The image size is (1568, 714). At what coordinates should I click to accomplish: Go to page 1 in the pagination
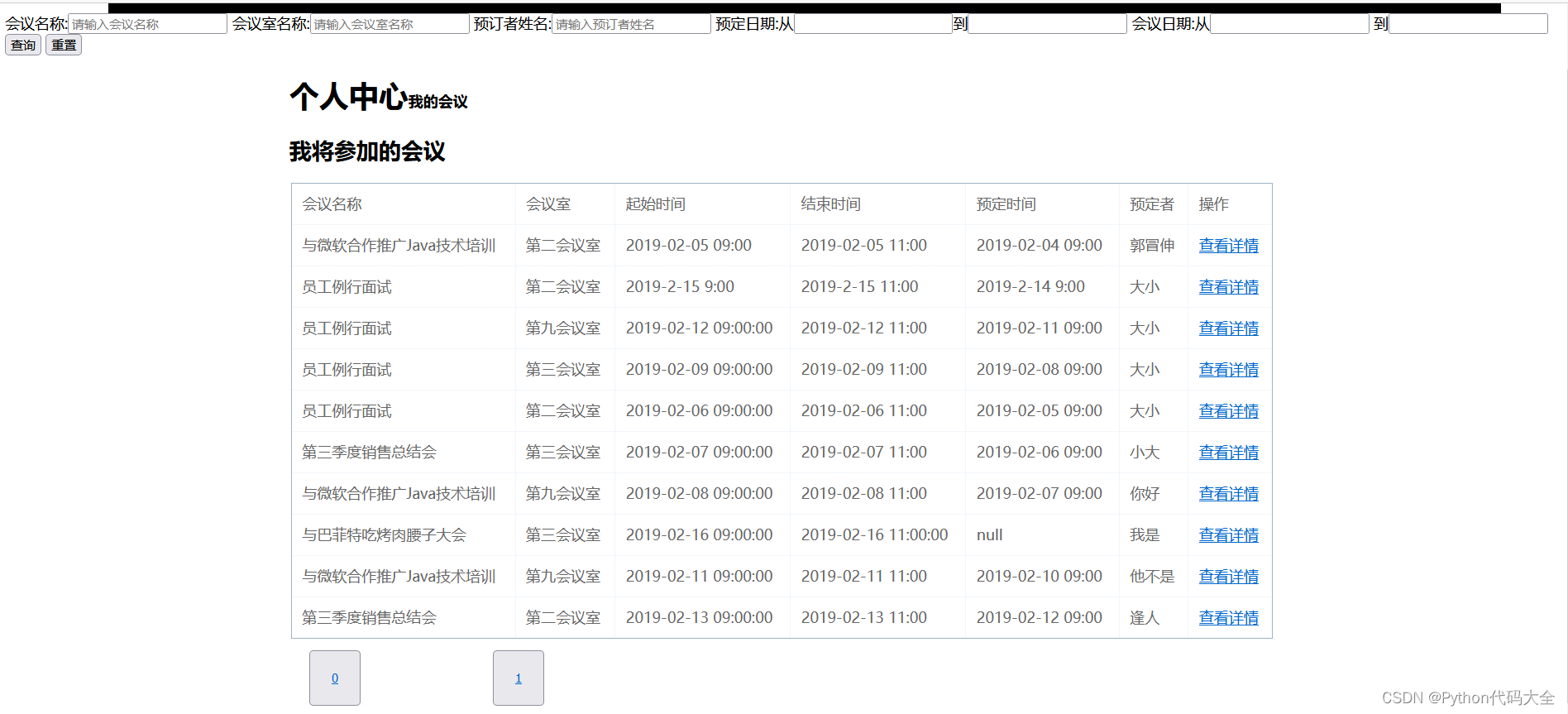tap(519, 678)
